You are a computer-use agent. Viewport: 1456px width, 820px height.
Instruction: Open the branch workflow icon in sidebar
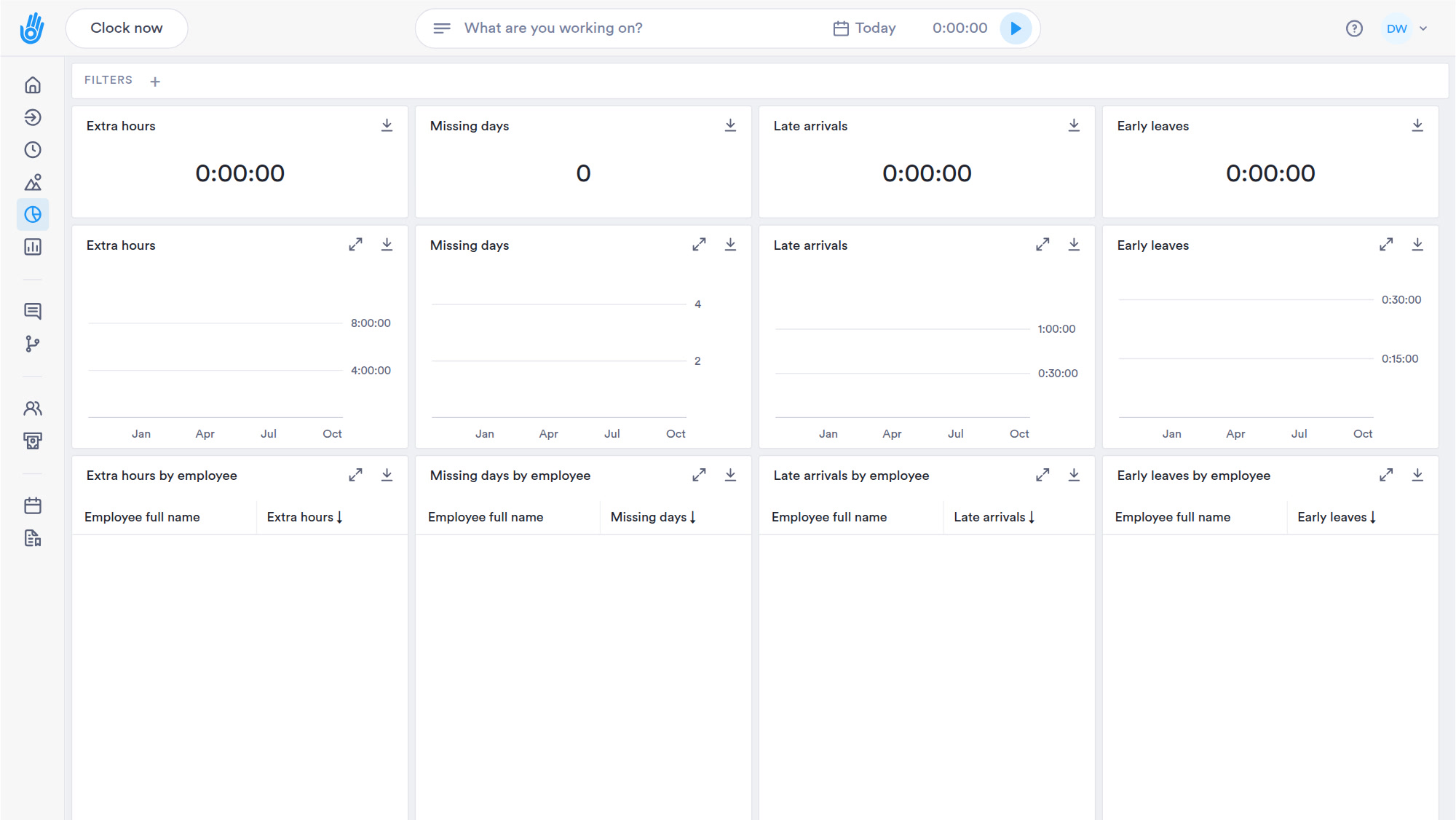pyautogui.click(x=33, y=344)
